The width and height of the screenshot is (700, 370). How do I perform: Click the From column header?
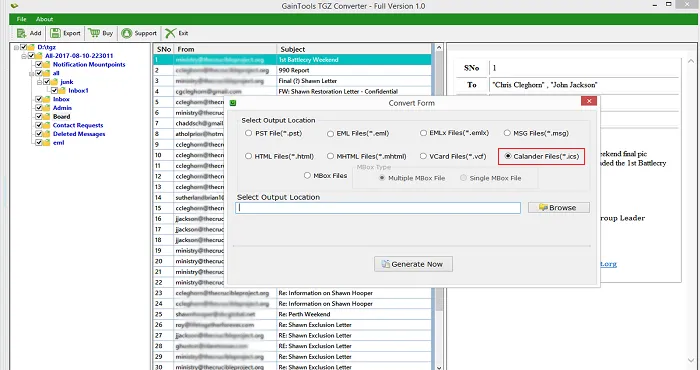225,49
